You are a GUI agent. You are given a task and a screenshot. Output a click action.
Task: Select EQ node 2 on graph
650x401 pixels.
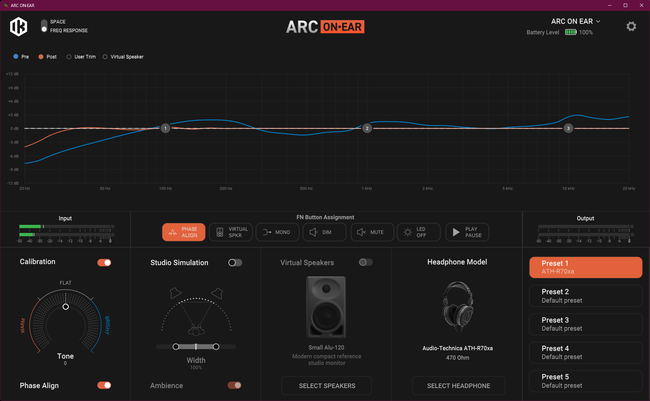tap(367, 128)
